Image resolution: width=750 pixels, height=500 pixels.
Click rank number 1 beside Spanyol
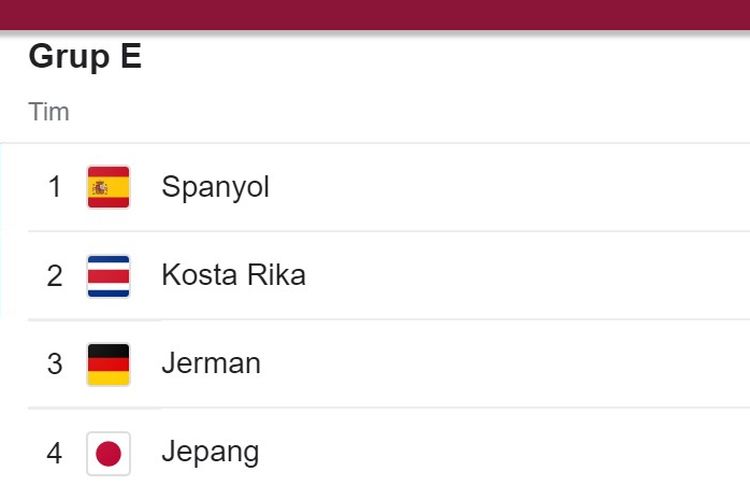point(55,187)
